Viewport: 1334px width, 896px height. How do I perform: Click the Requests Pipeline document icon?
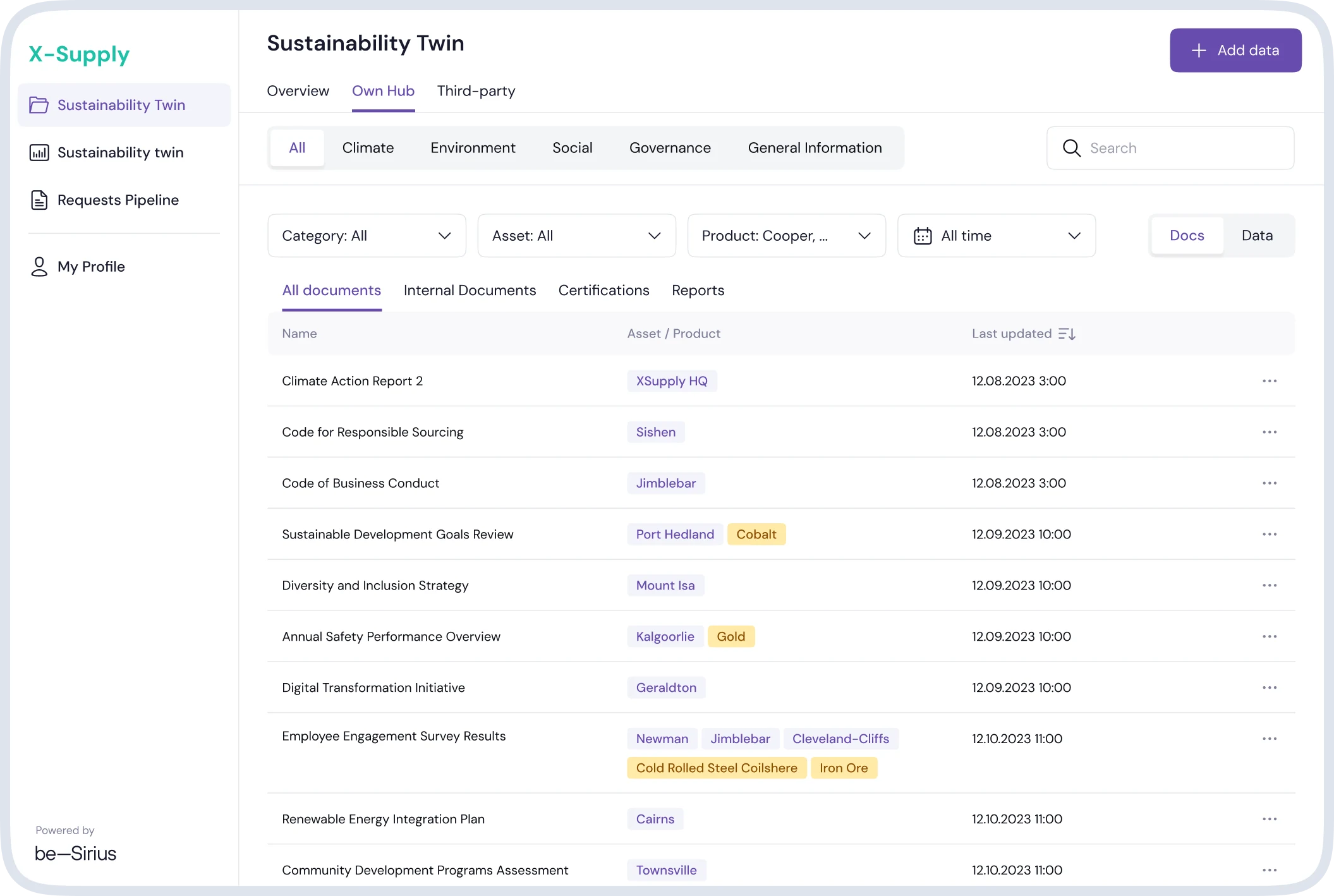[x=39, y=200]
